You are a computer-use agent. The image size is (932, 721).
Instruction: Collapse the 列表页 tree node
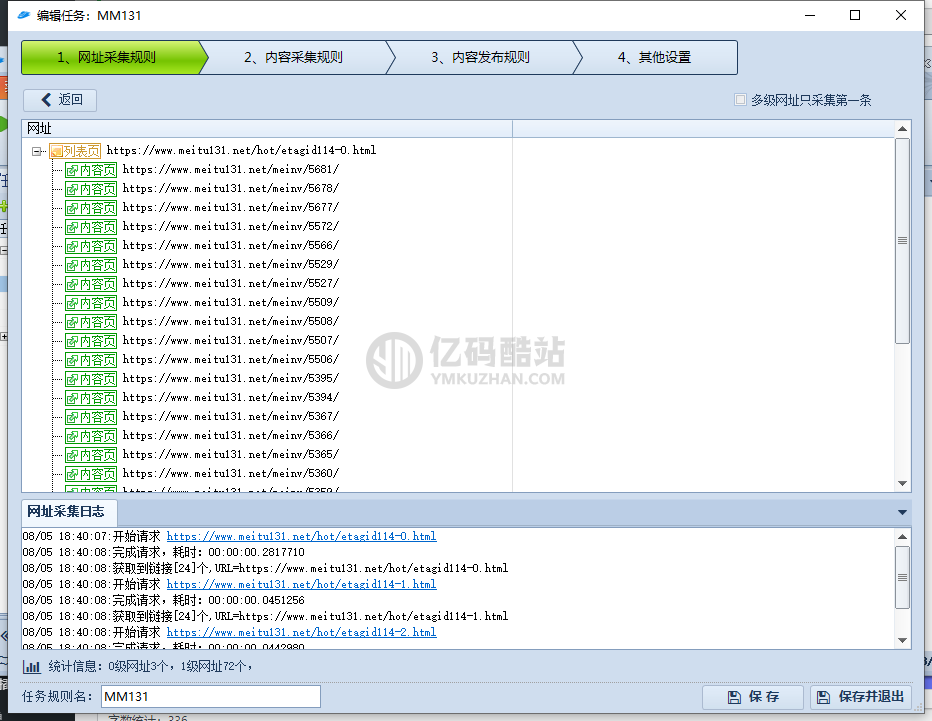point(36,151)
